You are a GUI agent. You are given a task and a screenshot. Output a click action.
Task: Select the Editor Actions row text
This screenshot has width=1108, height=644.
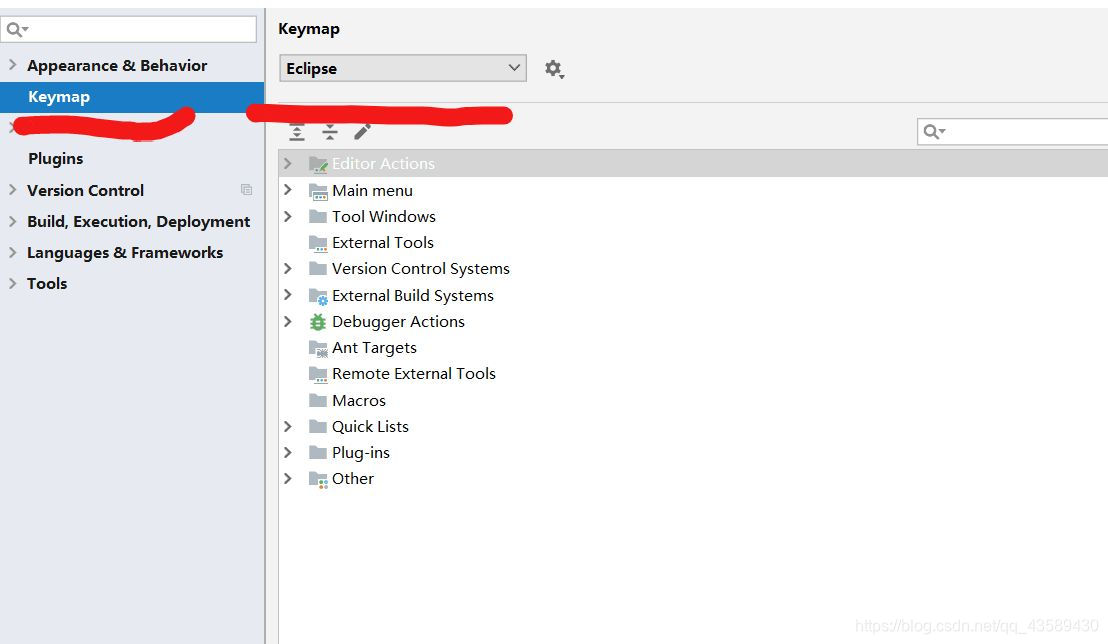383,163
